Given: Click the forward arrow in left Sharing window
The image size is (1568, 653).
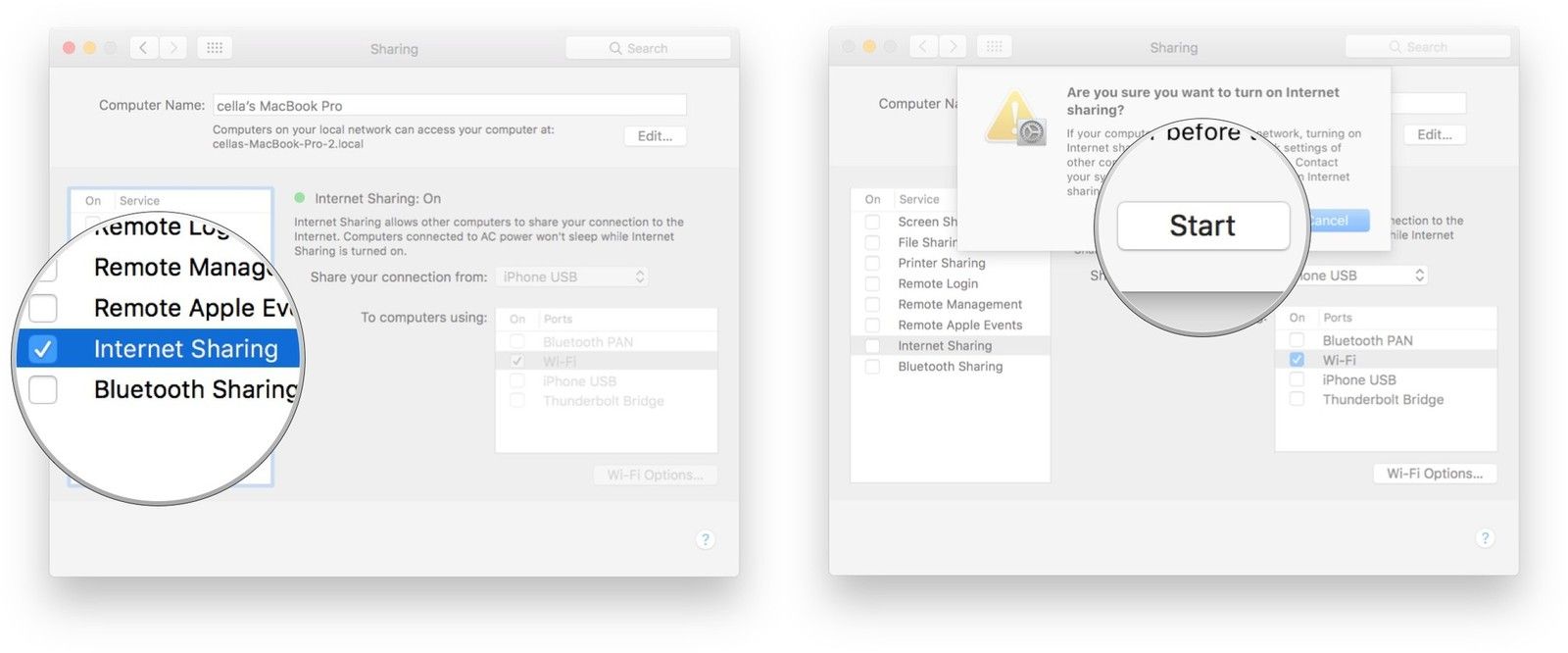Looking at the screenshot, I should 173,47.
